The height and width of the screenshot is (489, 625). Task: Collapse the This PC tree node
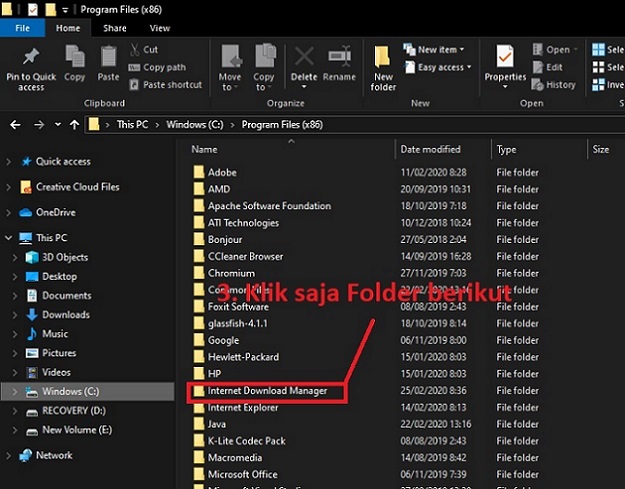(x=9, y=238)
